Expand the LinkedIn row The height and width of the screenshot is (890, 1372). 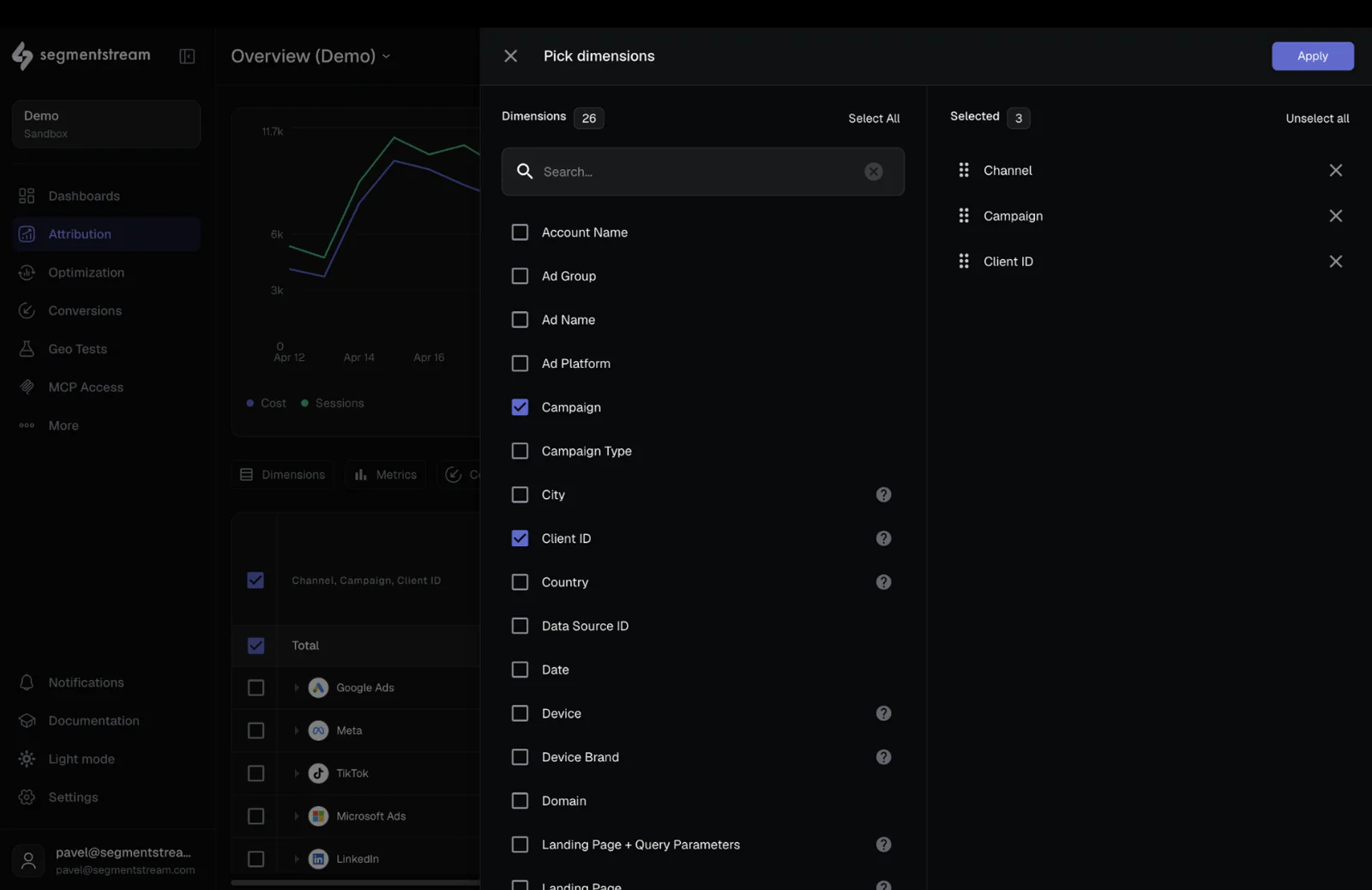tap(297, 859)
